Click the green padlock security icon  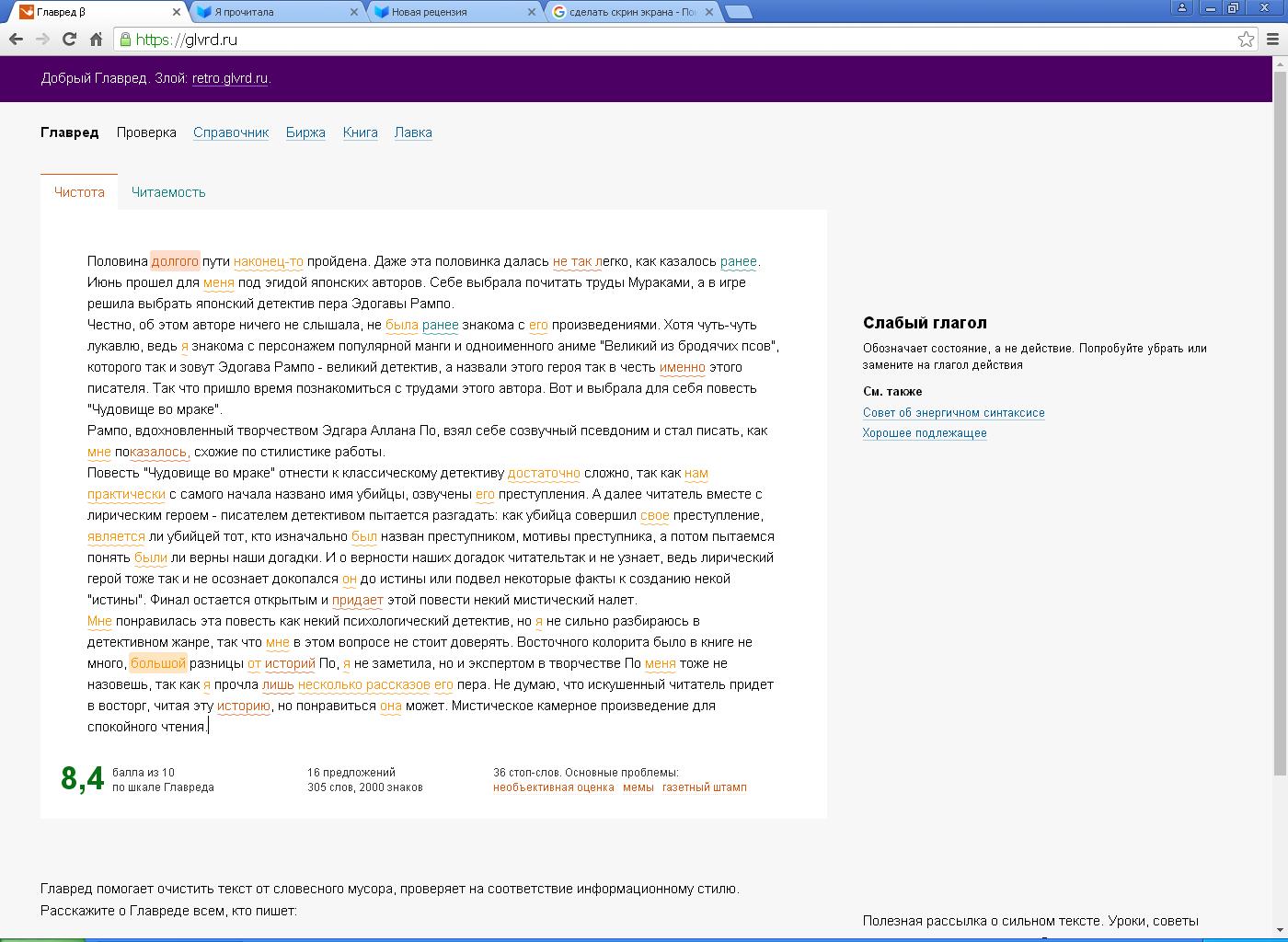pos(125,40)
